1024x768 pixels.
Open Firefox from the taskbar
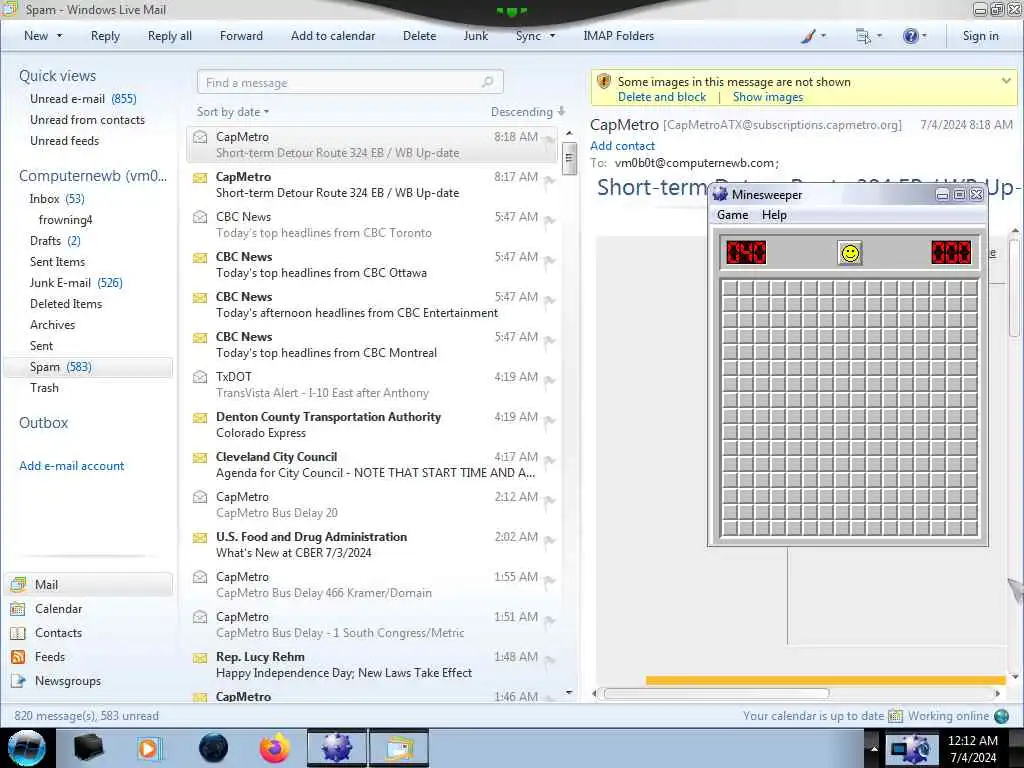(x=275, y=748)
